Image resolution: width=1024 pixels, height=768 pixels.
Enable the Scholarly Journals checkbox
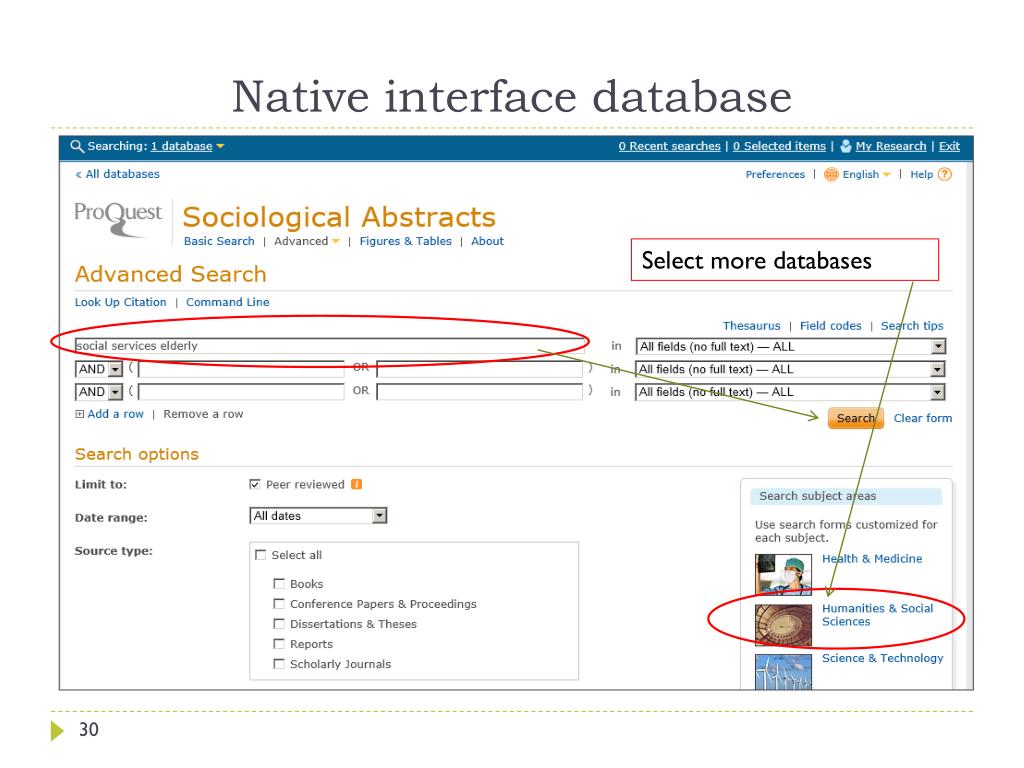tap(279, 664)
